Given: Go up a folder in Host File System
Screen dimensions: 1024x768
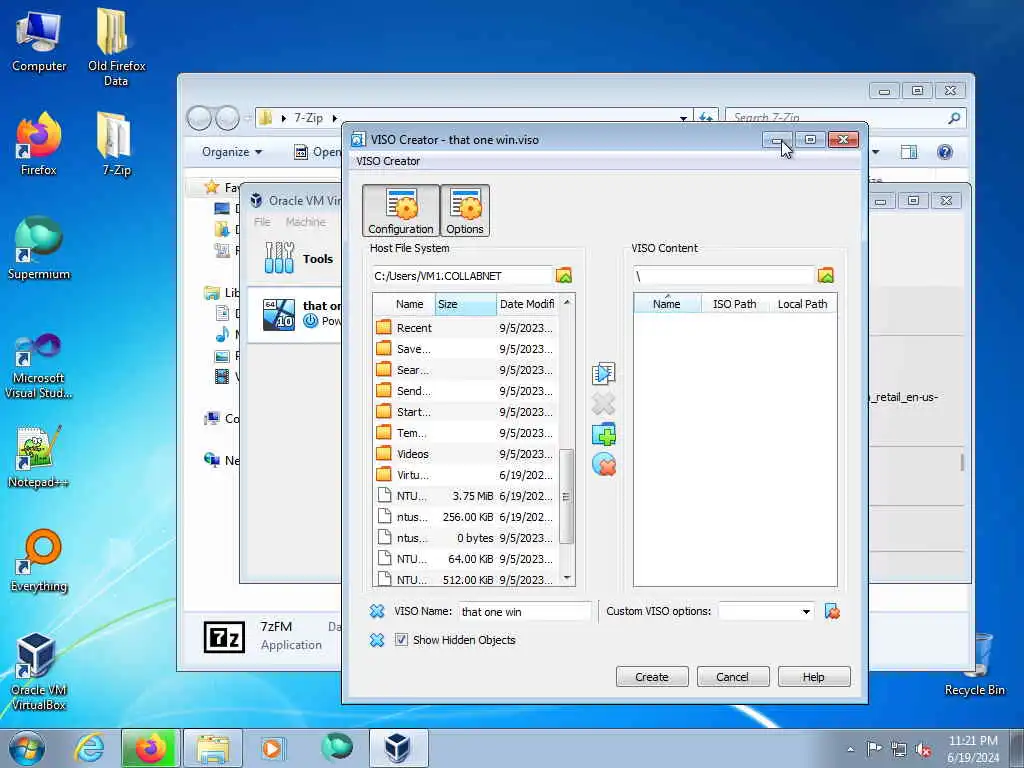Looking at the screenshot, I should [x=564, y=276].
